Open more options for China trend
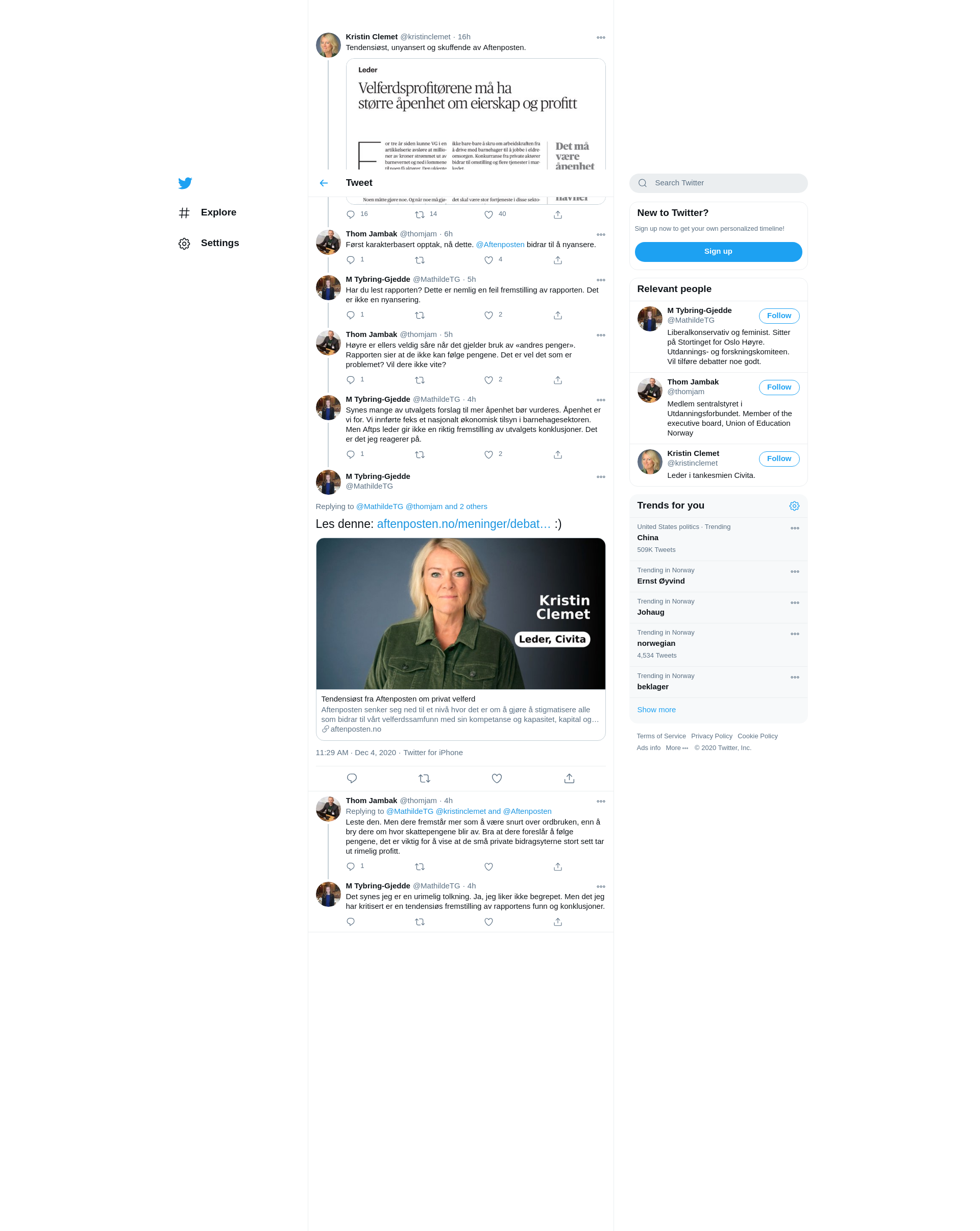Viewport: 980px width, 1231px height. (795, 528)
